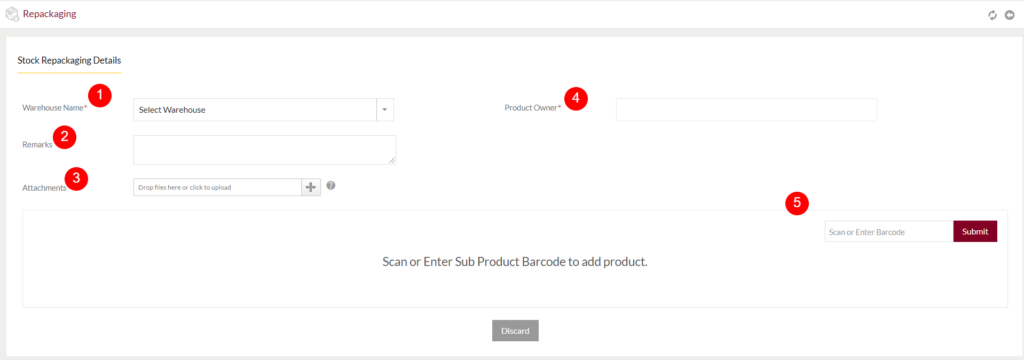
Task: Click red annotation marker number 3
Action: click(x=76, y=178)
